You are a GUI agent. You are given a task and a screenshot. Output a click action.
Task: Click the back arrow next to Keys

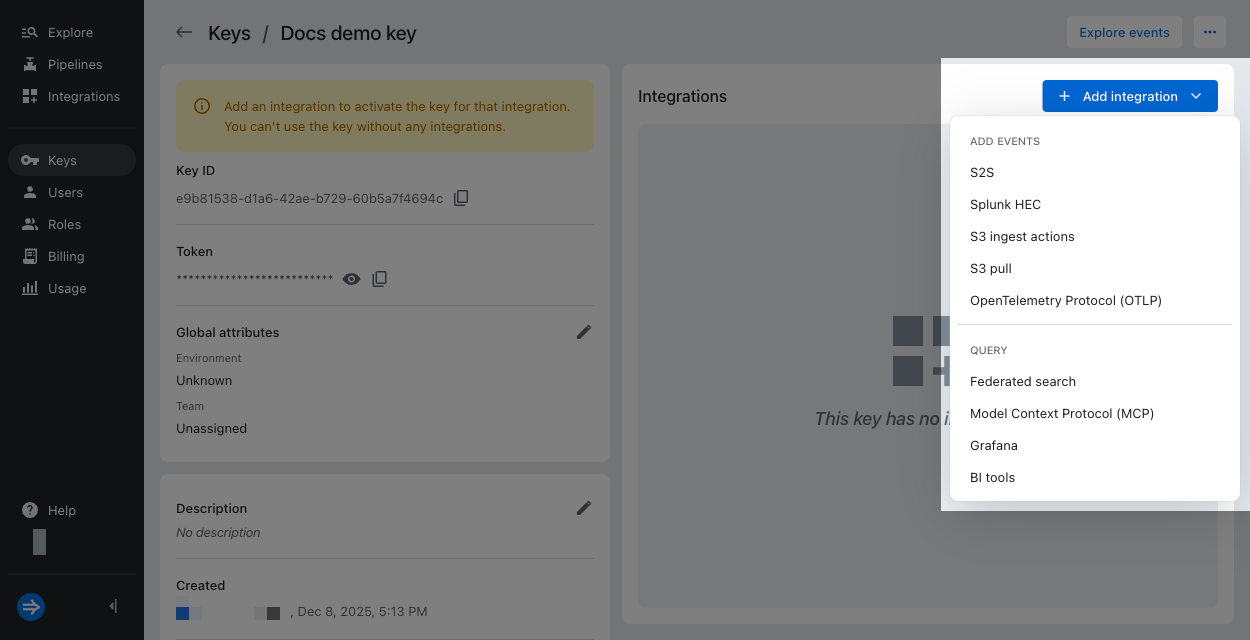coord(184,32)
